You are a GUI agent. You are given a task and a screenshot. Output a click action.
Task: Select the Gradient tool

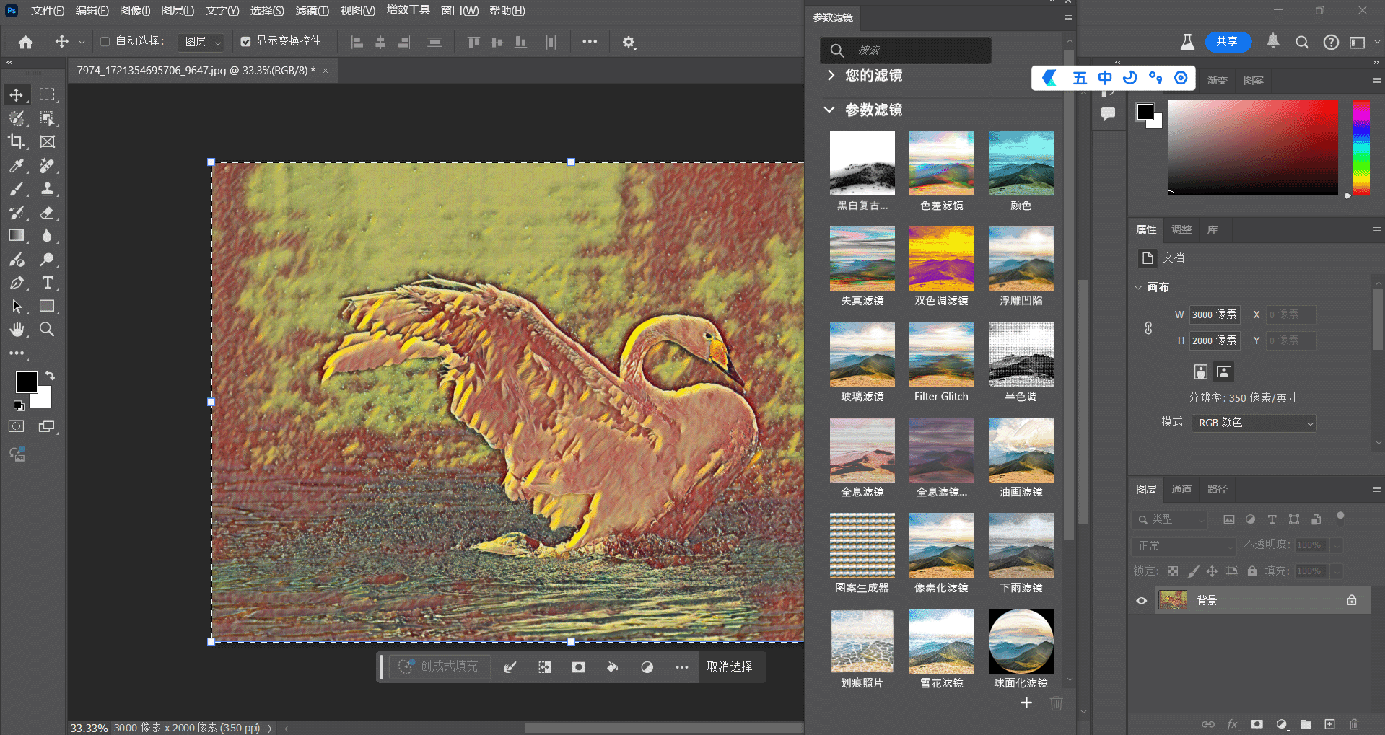point(16,235)
